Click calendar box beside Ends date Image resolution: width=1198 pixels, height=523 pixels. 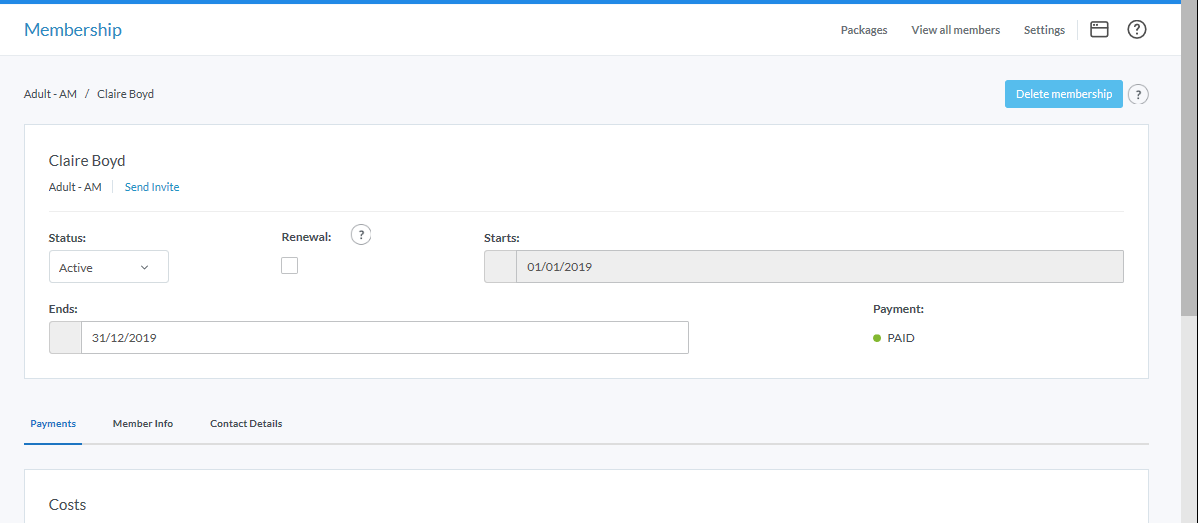[65, 338]
